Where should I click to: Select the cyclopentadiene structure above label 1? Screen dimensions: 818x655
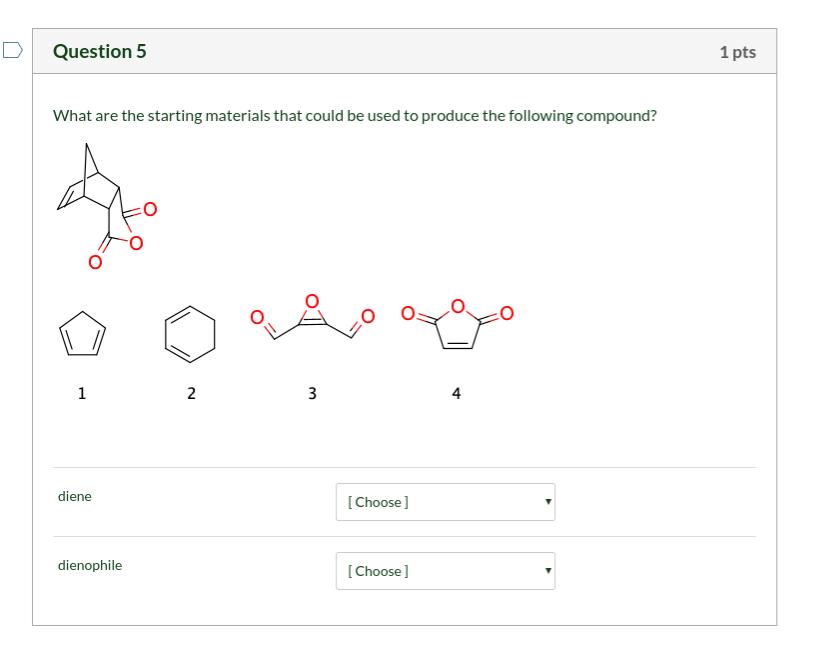[81, 335]
